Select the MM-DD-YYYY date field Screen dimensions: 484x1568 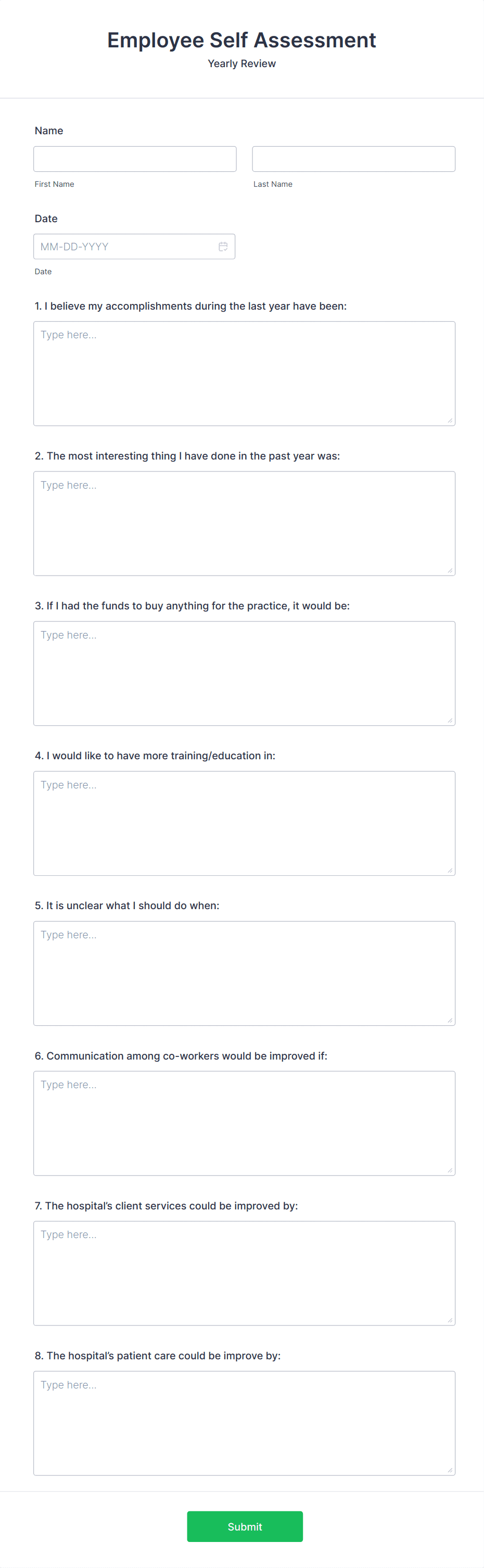(122, 246)
